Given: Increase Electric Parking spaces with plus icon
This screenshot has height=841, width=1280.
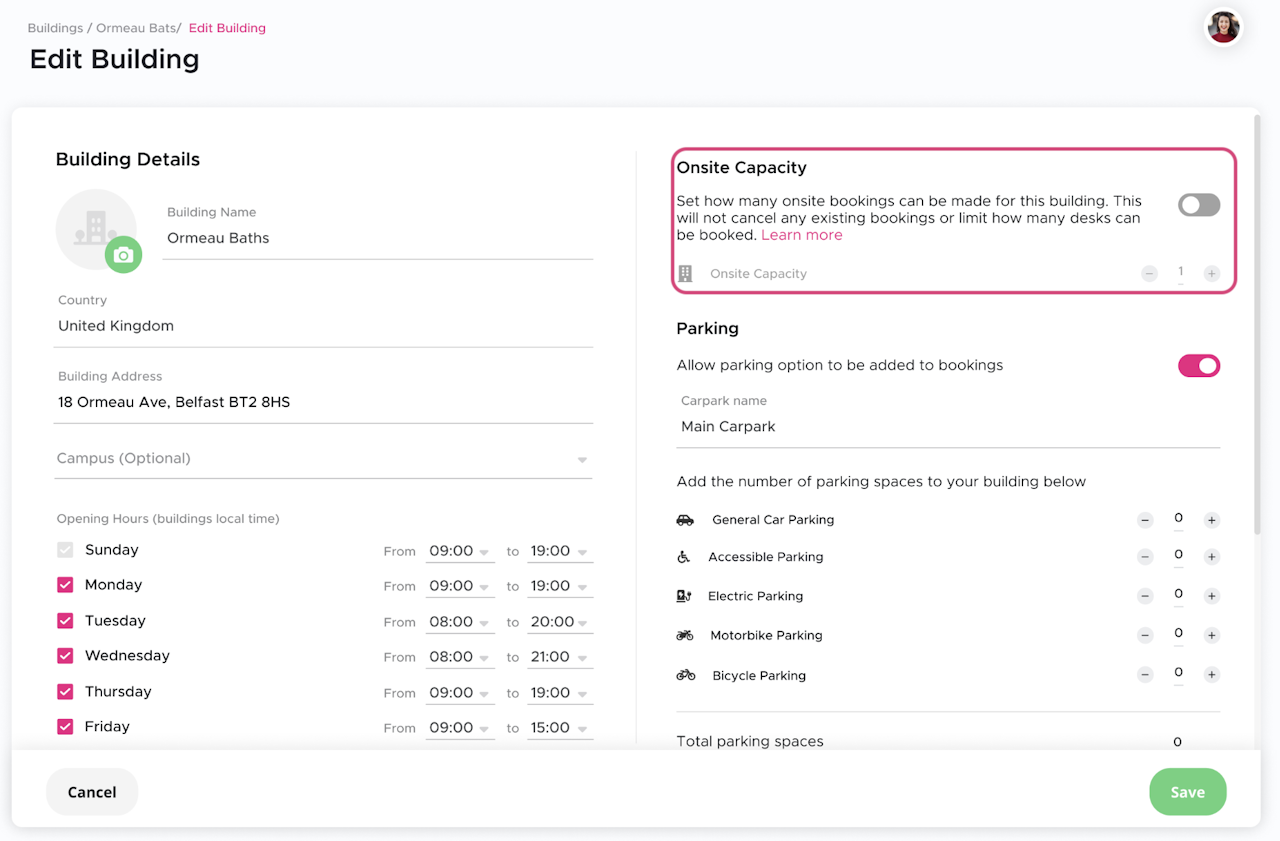Looking at the screenshot, I should tap(1211, 596).
